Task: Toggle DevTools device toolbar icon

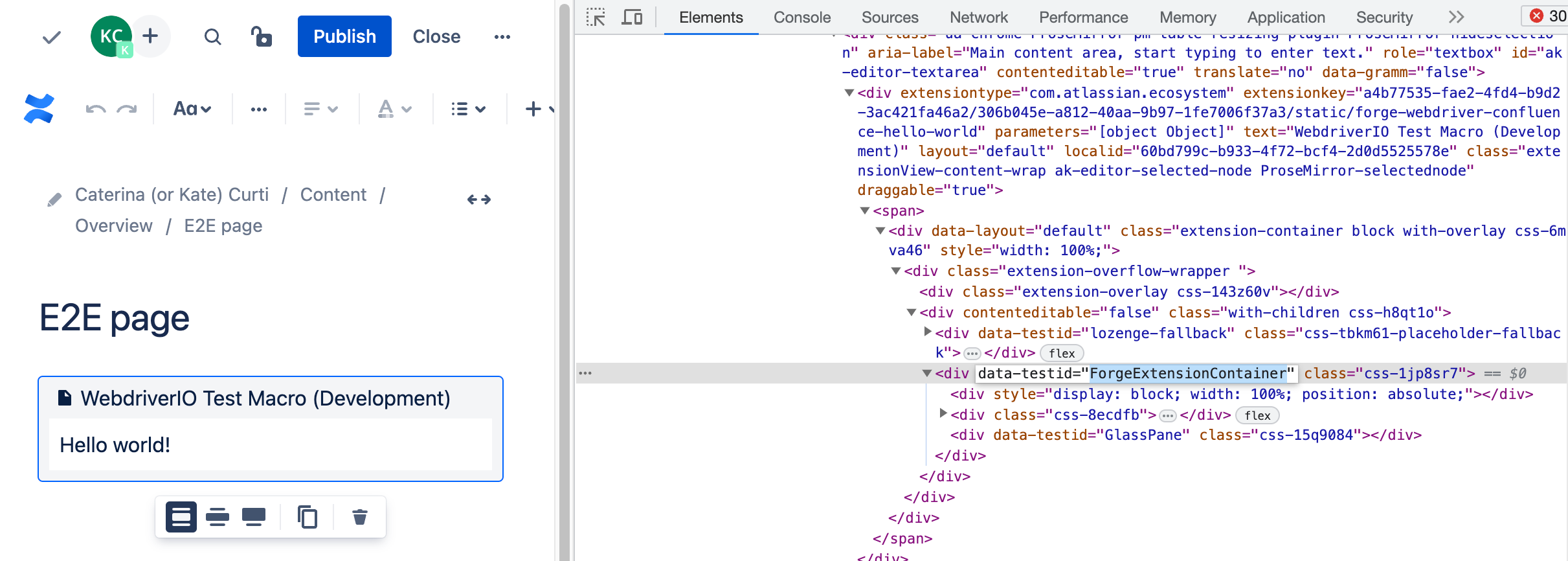Action: [x=631, y=17]
